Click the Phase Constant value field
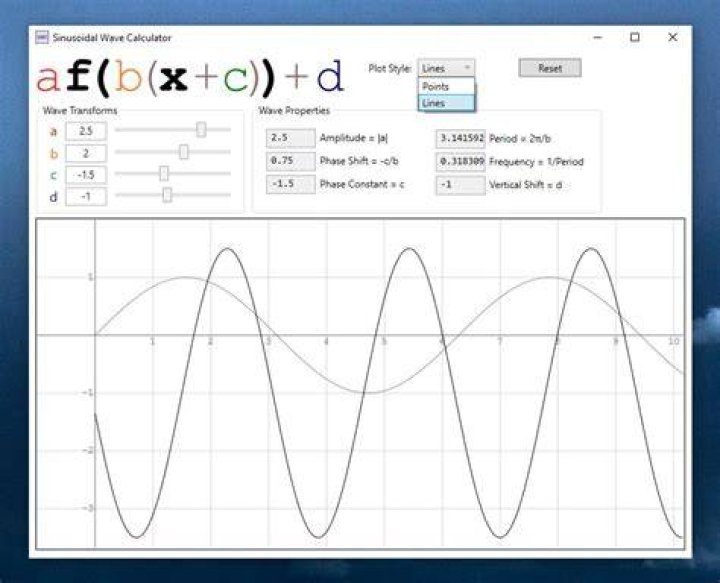 [291, 185]
